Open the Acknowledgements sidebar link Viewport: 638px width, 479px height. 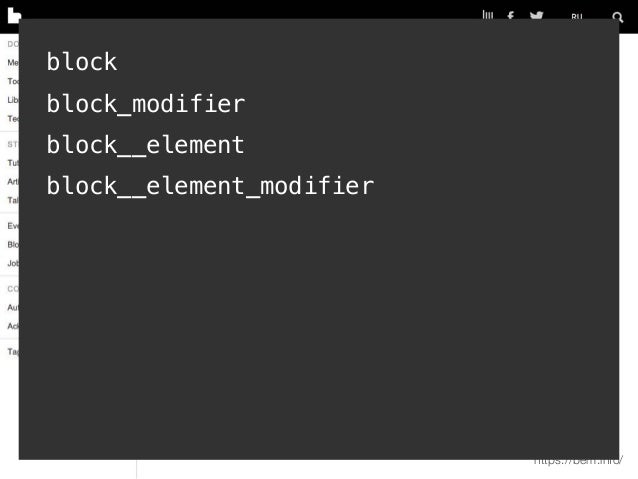[x=13, y=326]
